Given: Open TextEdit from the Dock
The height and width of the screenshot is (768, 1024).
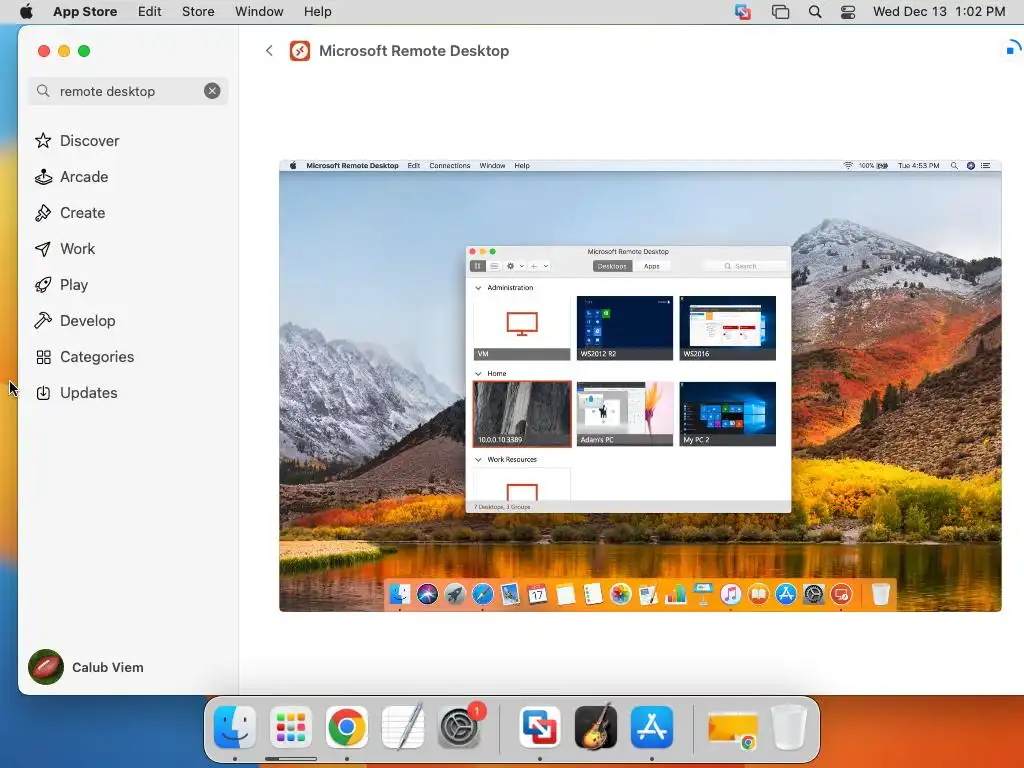Looking at the screenshot, I should point(402,727).
